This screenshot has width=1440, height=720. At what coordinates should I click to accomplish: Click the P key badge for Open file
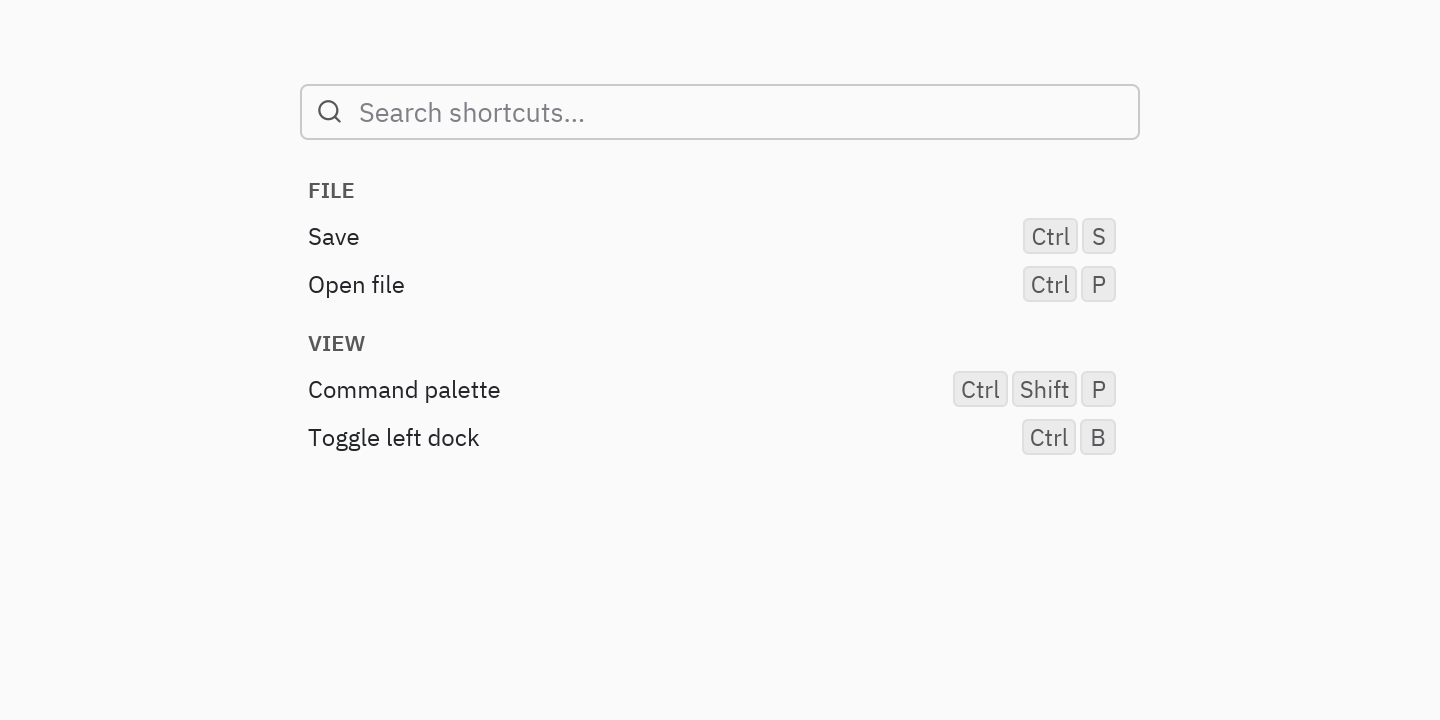pos(1098,285)
